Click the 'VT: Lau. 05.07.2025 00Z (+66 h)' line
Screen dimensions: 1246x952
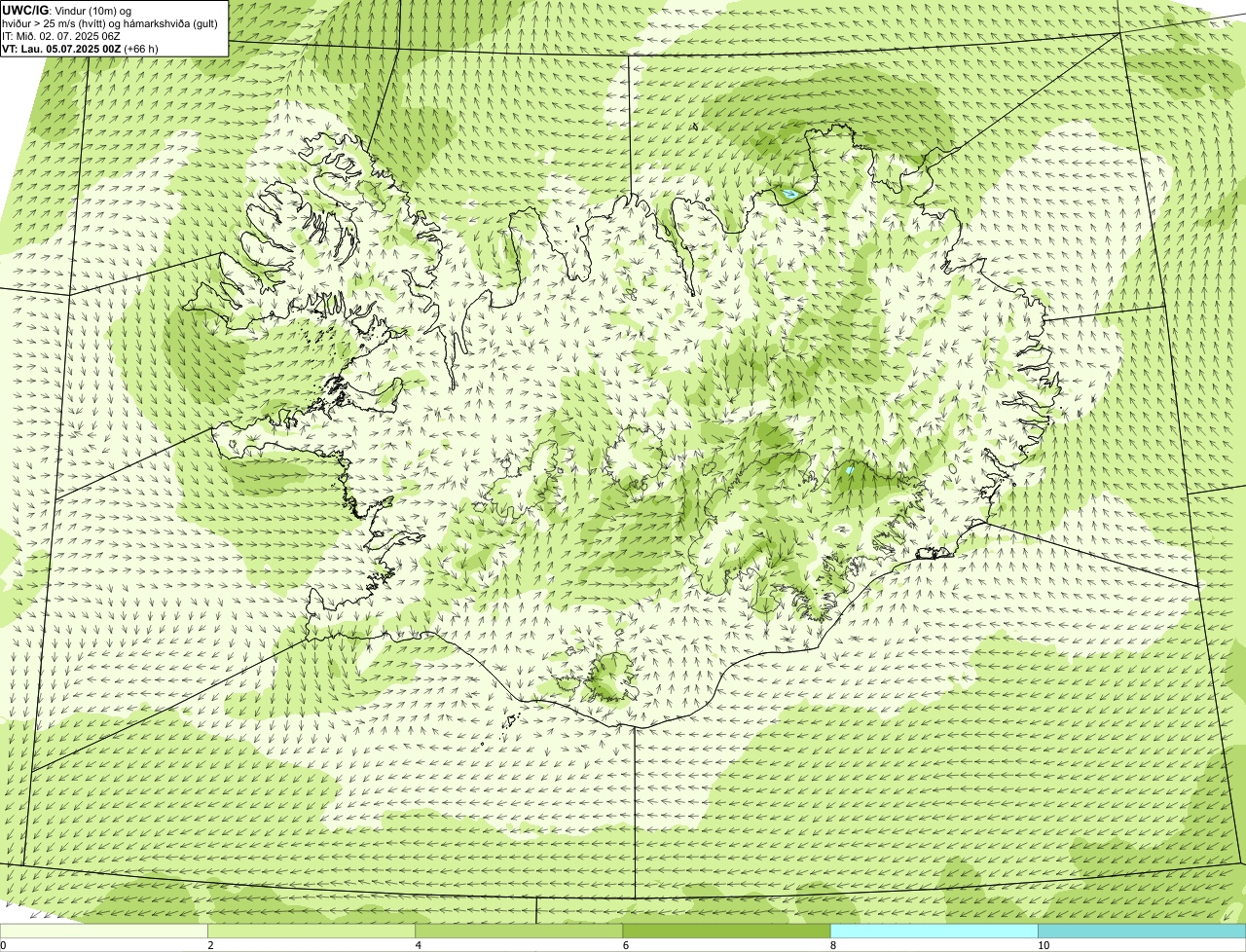(x=80, y=49)
